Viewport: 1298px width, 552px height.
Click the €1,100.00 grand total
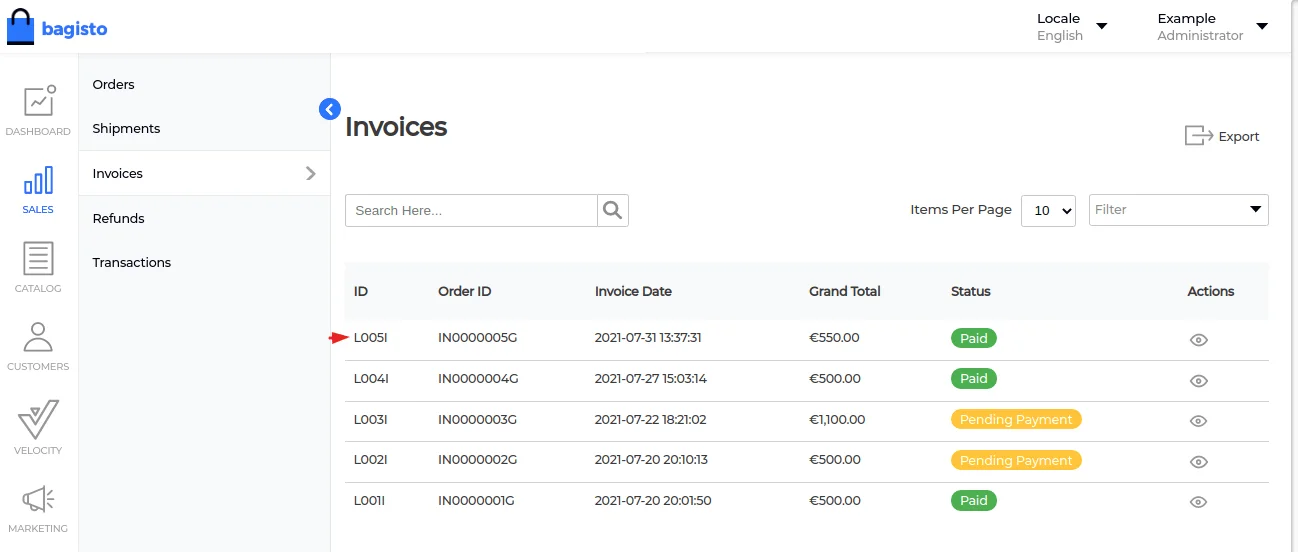tap(837, 419)
